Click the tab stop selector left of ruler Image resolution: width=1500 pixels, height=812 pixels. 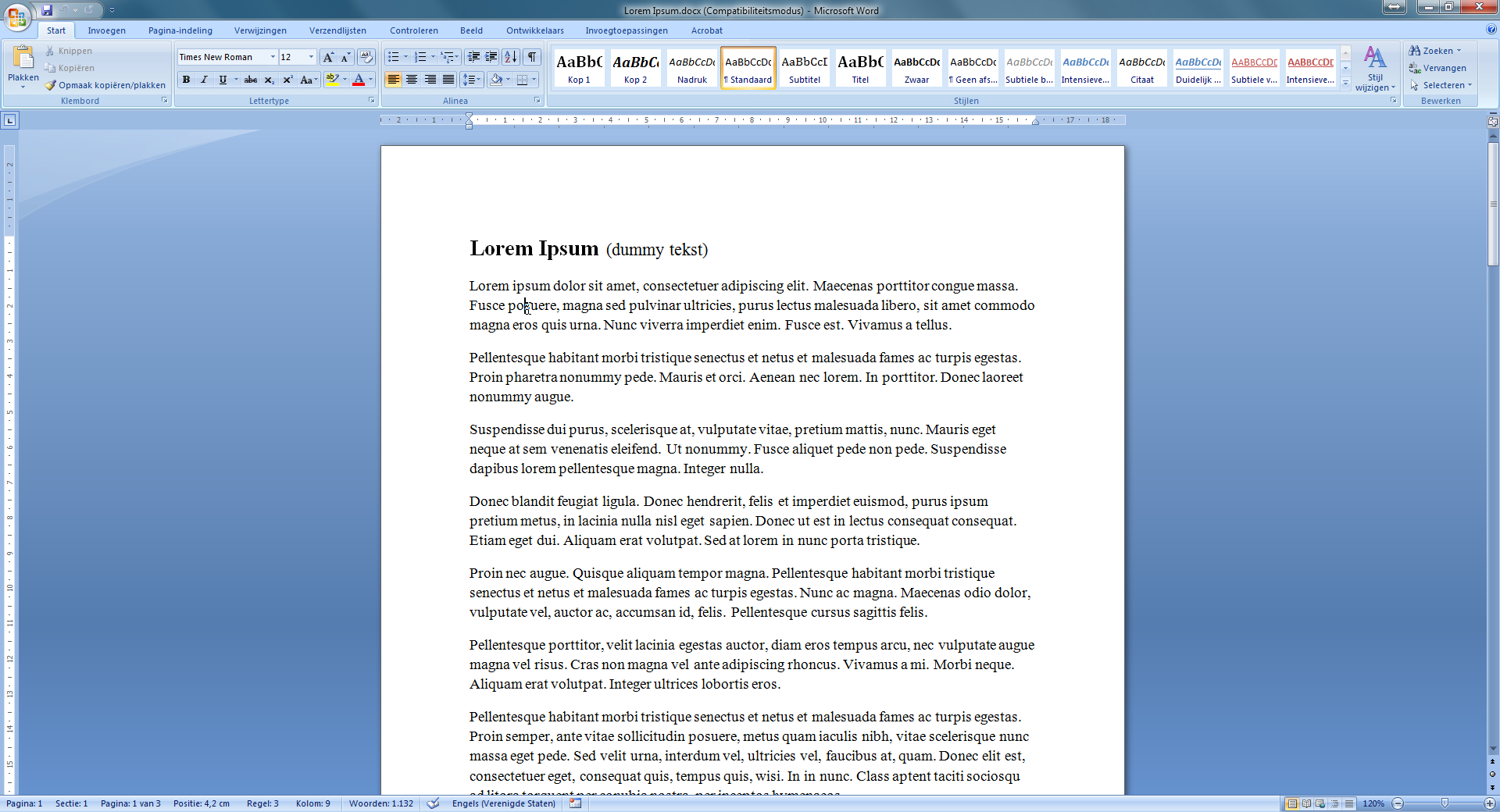9,120
